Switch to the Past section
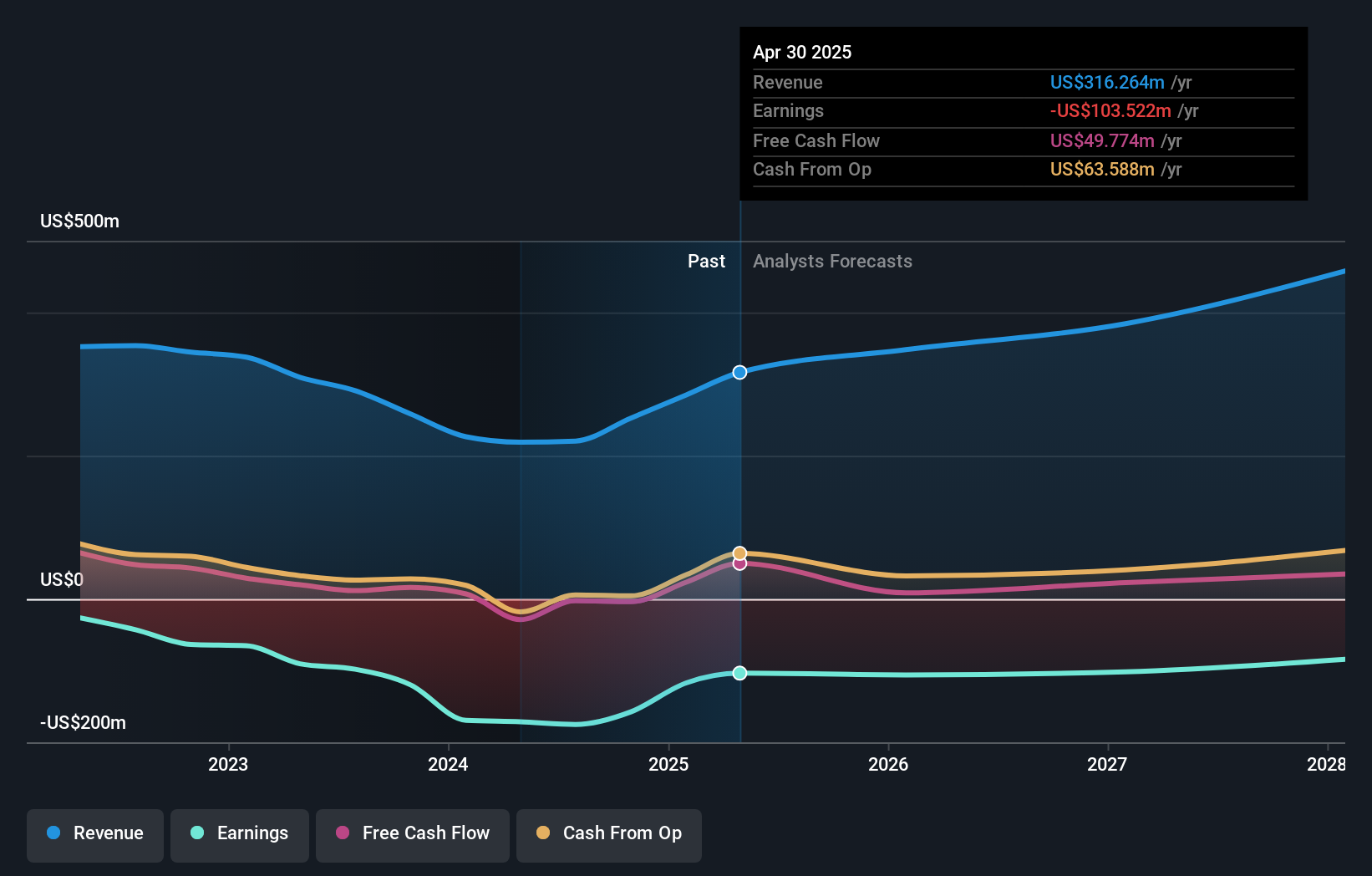Image resolution: width=1372 pixels, height=876 pixels. coord(706,261)
